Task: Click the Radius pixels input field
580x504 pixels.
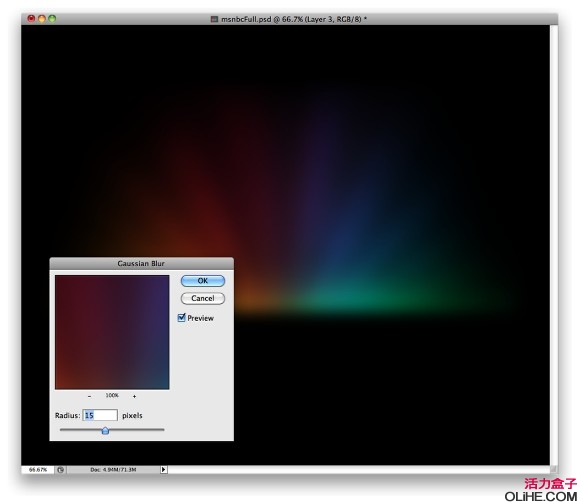Action: [100, 415]
